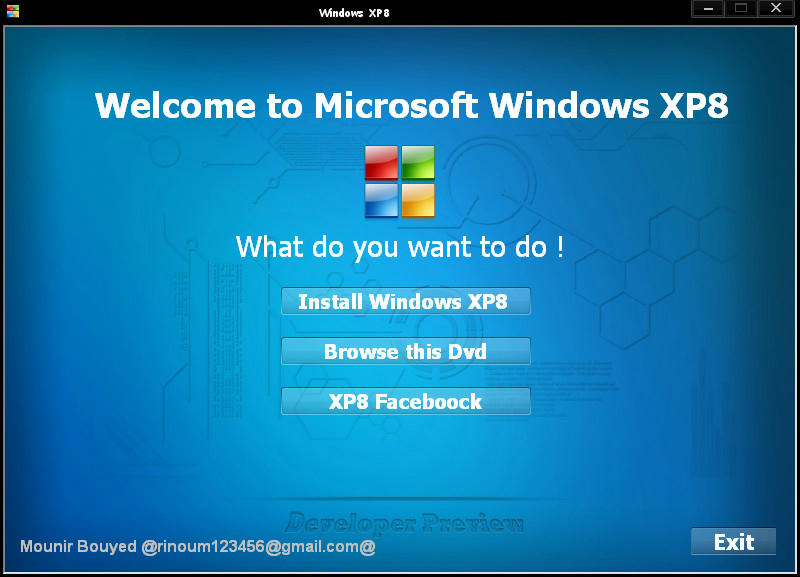Click the title bar app icon
Screen dimensions: 800x577
tap(13, 11)
